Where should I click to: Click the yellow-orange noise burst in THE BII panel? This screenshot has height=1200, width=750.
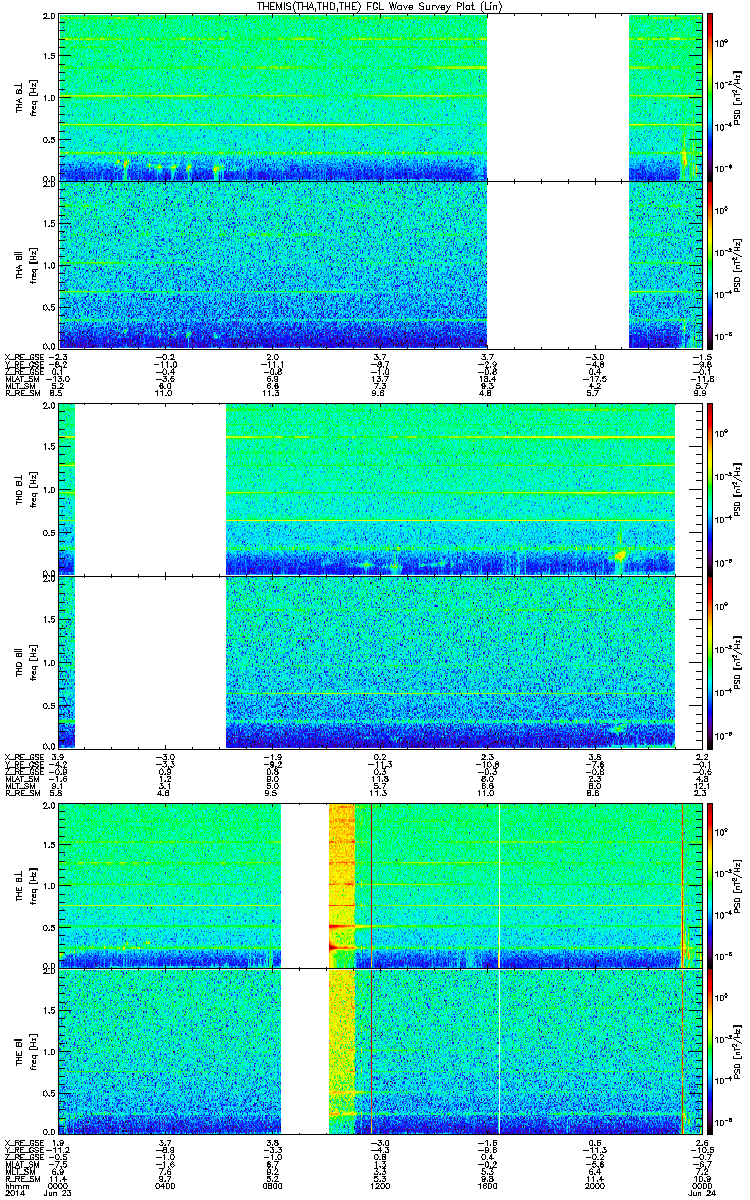(x=342, y=1052)
